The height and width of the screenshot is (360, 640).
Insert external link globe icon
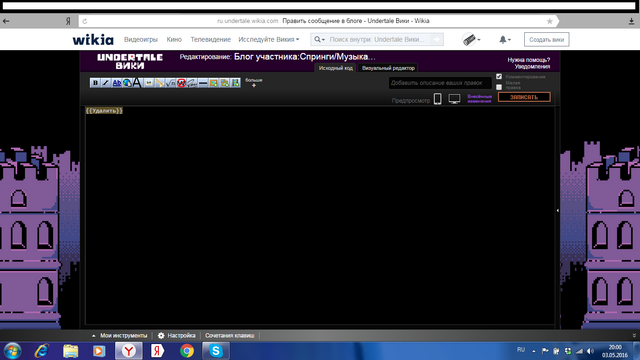coord(127,83)
